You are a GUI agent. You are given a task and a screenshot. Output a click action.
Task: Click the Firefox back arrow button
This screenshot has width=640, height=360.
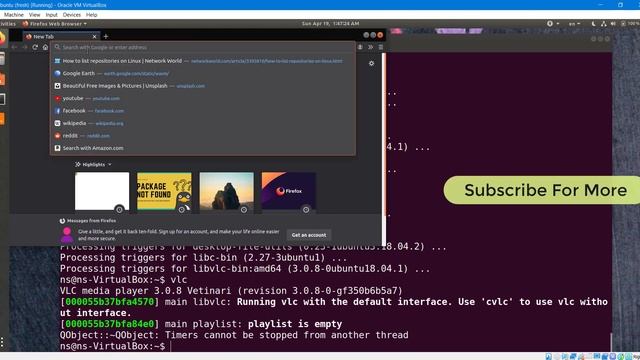tap(15, 47)
